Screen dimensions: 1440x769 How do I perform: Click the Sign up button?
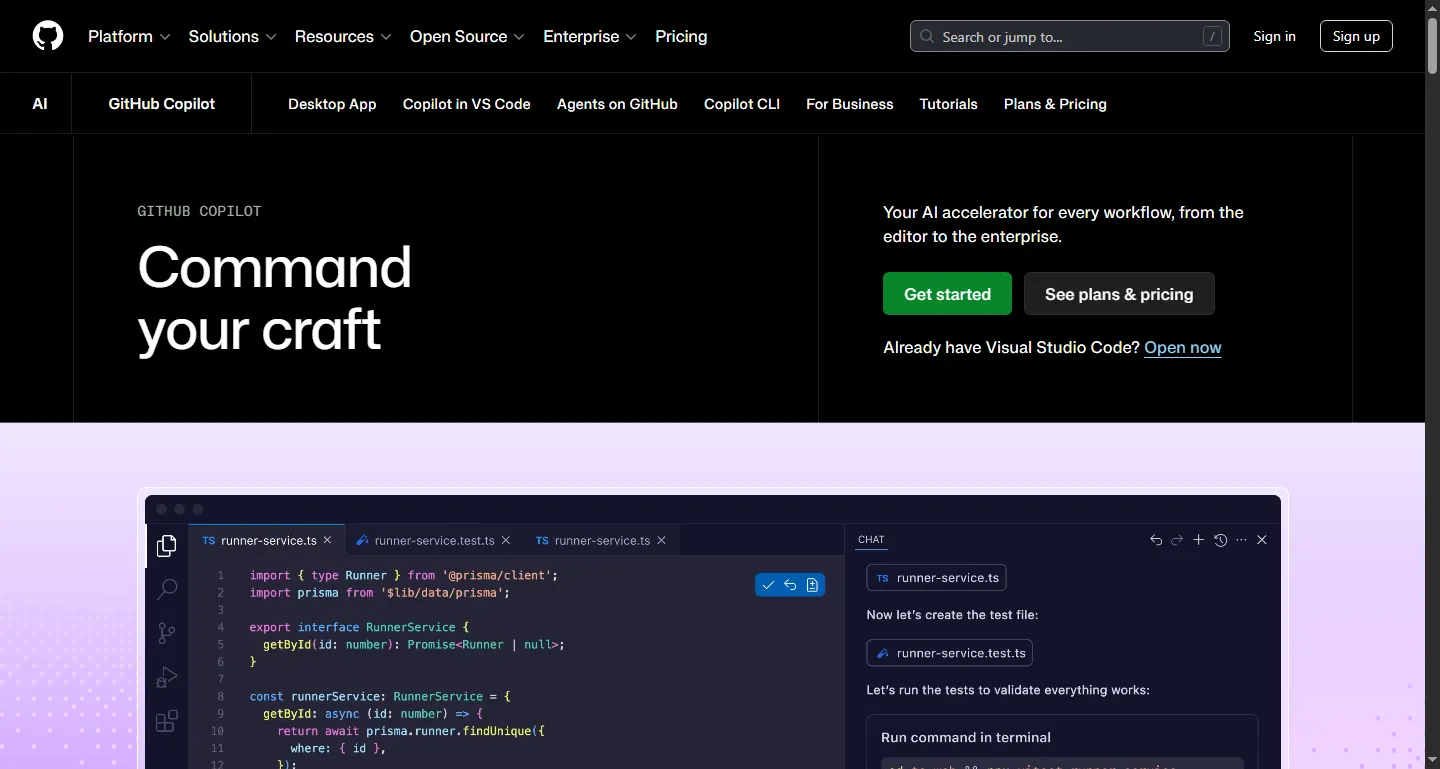click(1356, 36)
